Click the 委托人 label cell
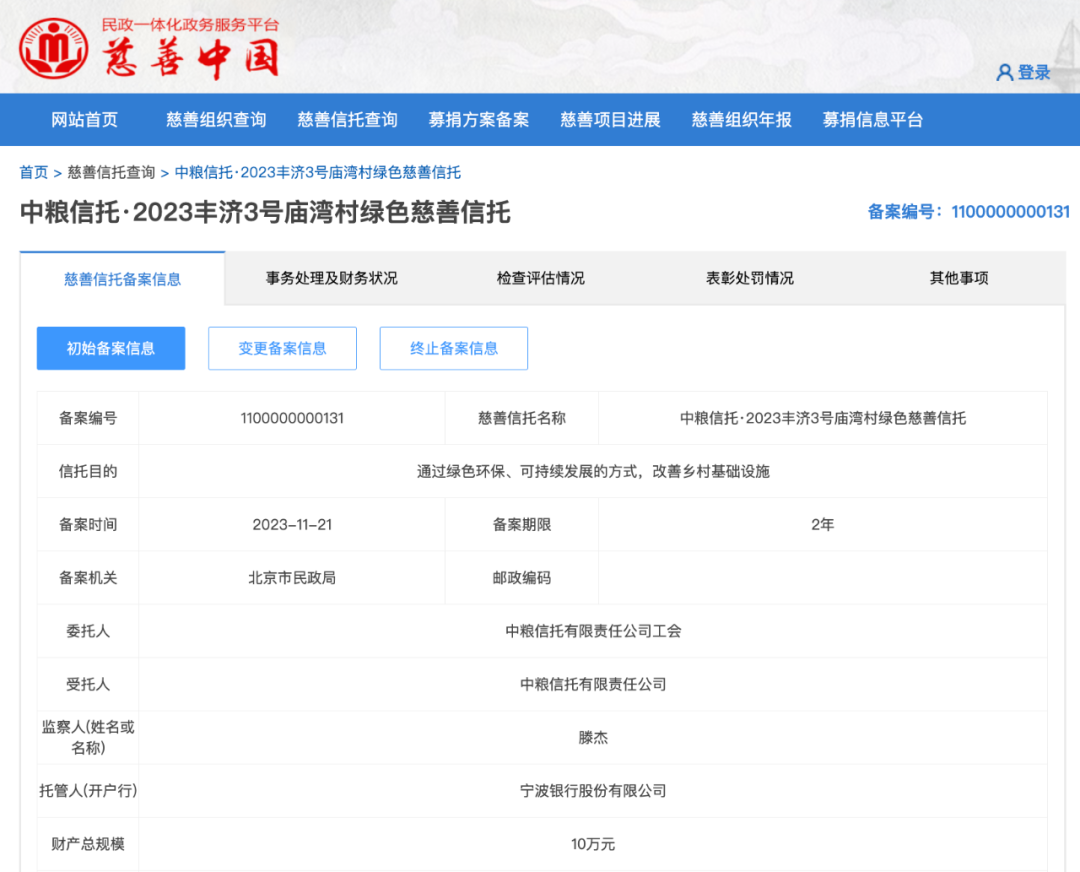 (x=88, y=631)
